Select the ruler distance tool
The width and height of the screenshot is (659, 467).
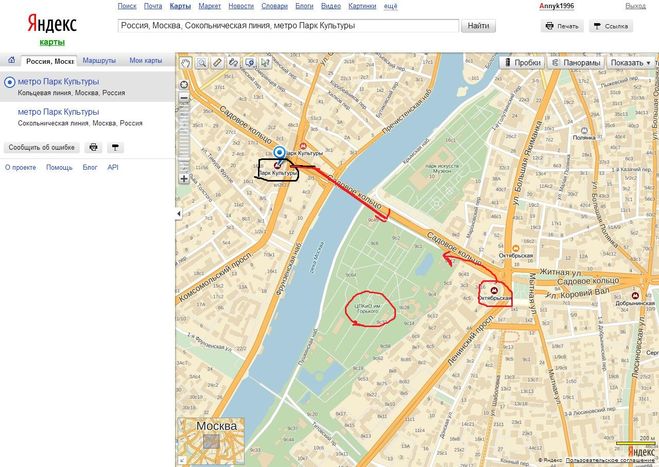pyautogui.click(x=217, y=63)
